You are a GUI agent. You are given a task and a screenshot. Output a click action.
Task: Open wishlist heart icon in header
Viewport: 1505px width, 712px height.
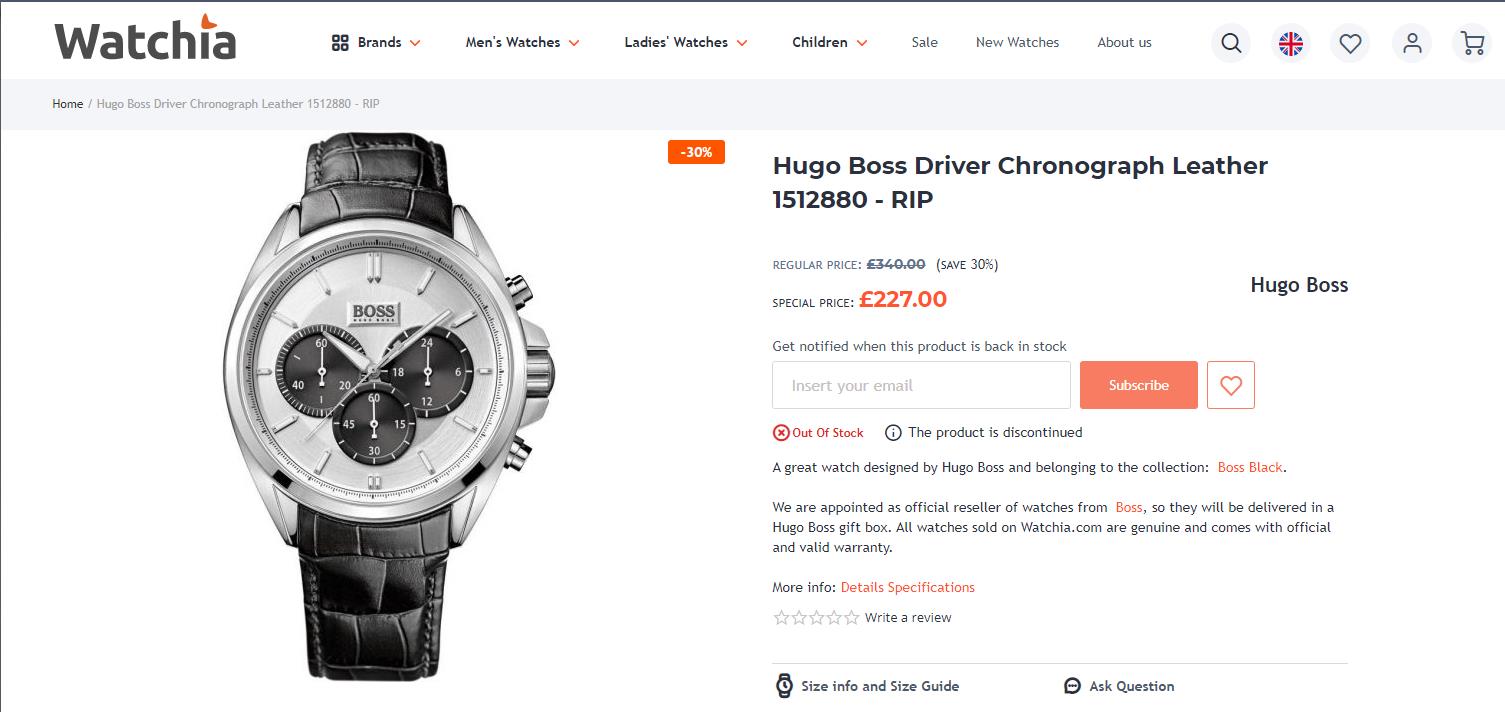(1351, 43)
